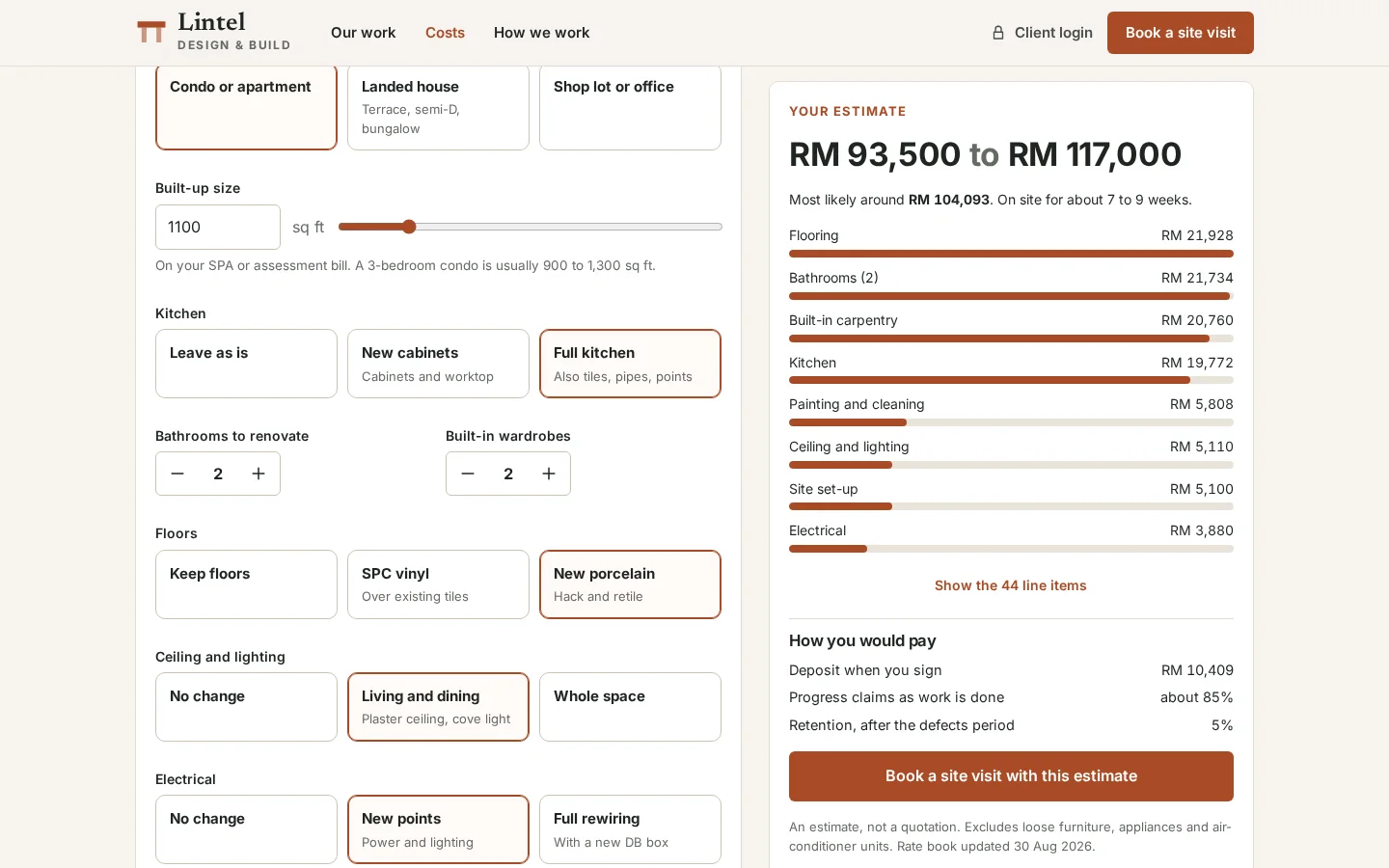Click the Built-in carpentry RM 20,760 row
This screenshot has width=1389, height=868.
pyautogui.click(x=1011, y=328)
